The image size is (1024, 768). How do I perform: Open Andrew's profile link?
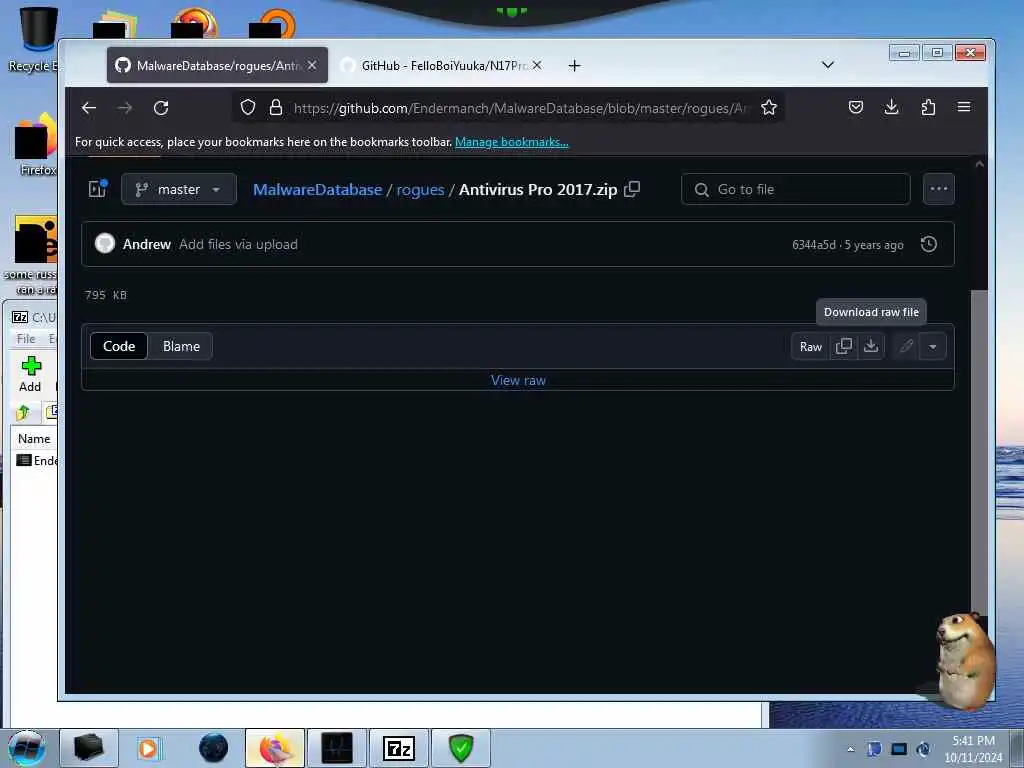pyautogui.click(x=147, y=244)
